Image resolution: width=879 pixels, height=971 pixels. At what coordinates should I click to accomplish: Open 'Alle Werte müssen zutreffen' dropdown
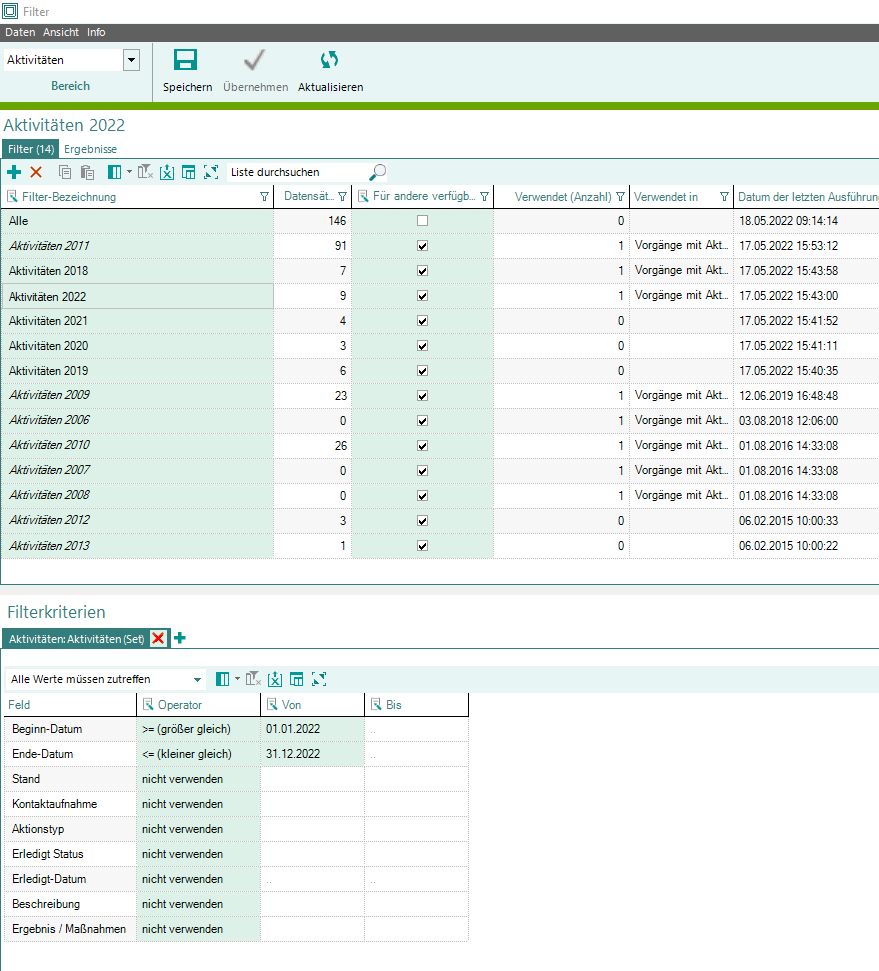pos(197,679)
